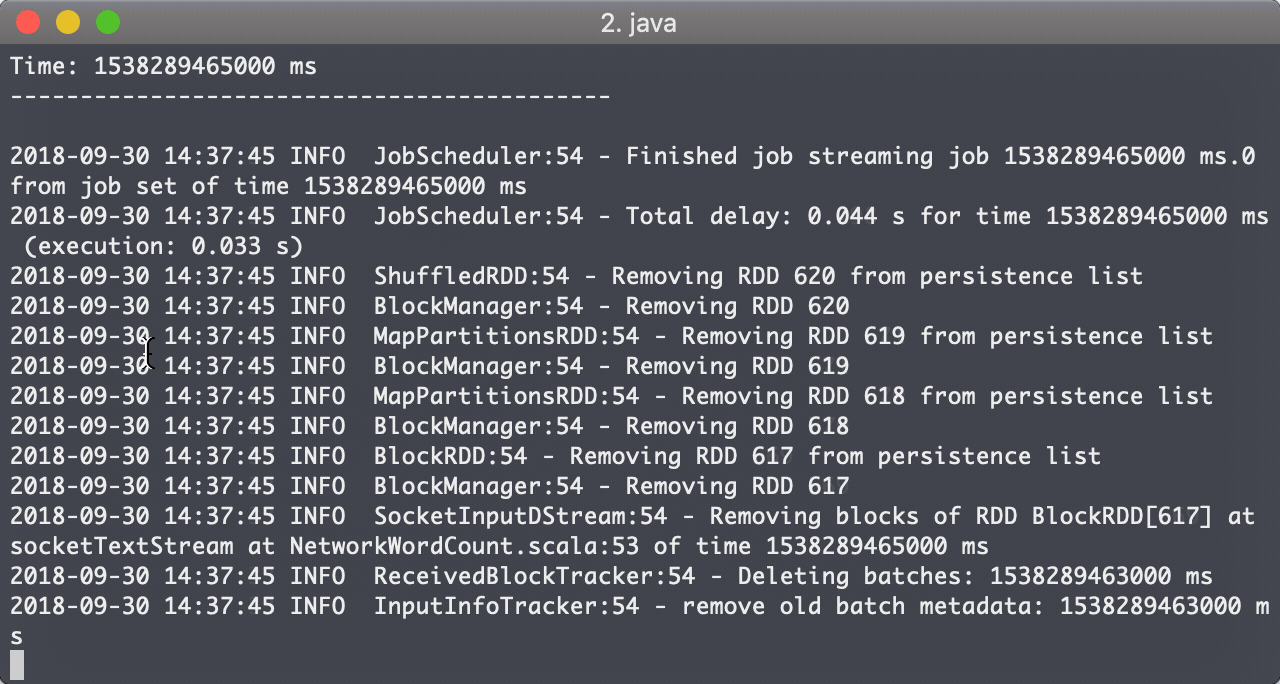Click the BlockManager "Removing RDD 617" line
This screenshot has width=1280, height=684.
click(430, 487)
